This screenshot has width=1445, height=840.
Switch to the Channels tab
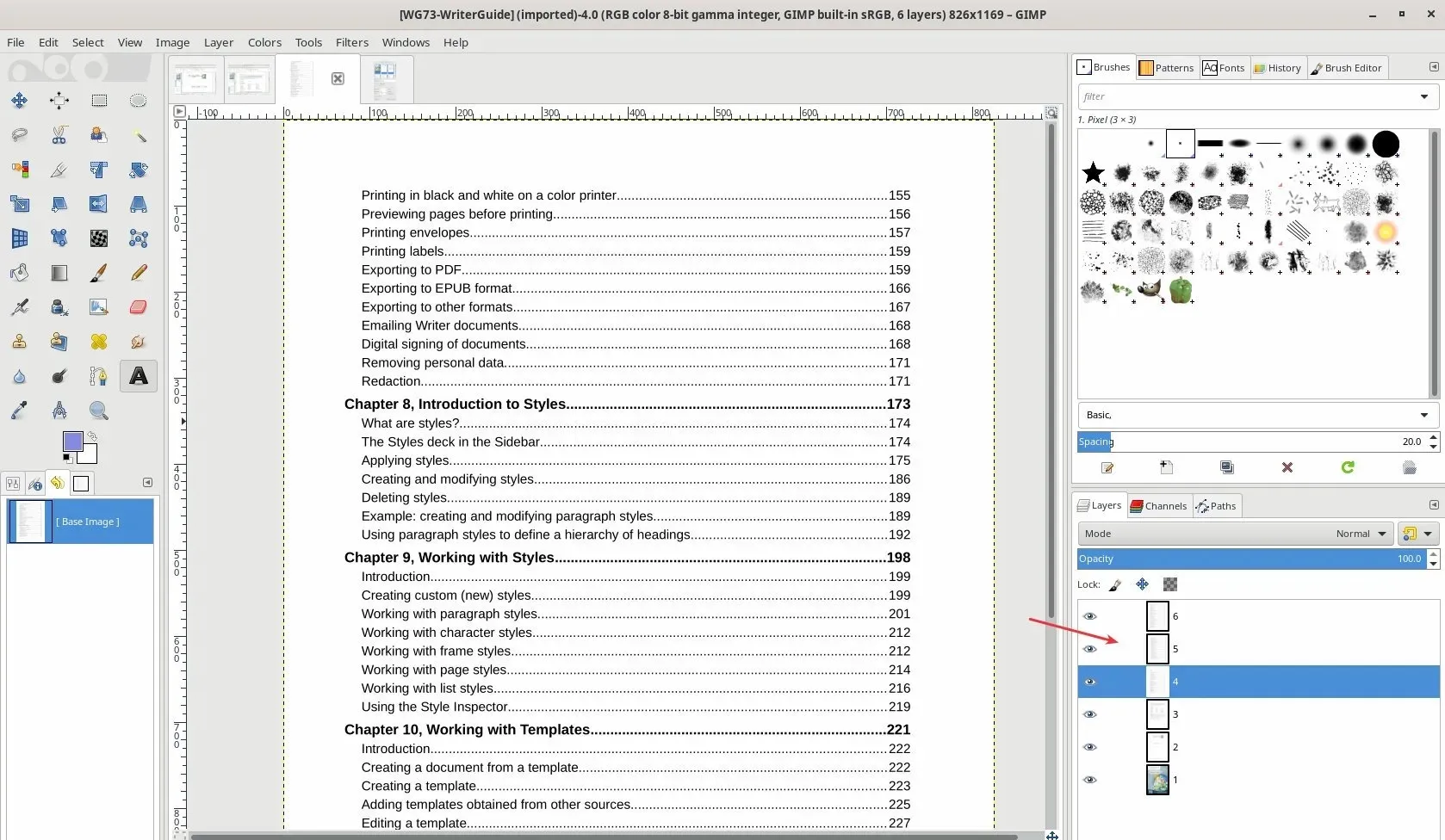(x=1158, y=505)
